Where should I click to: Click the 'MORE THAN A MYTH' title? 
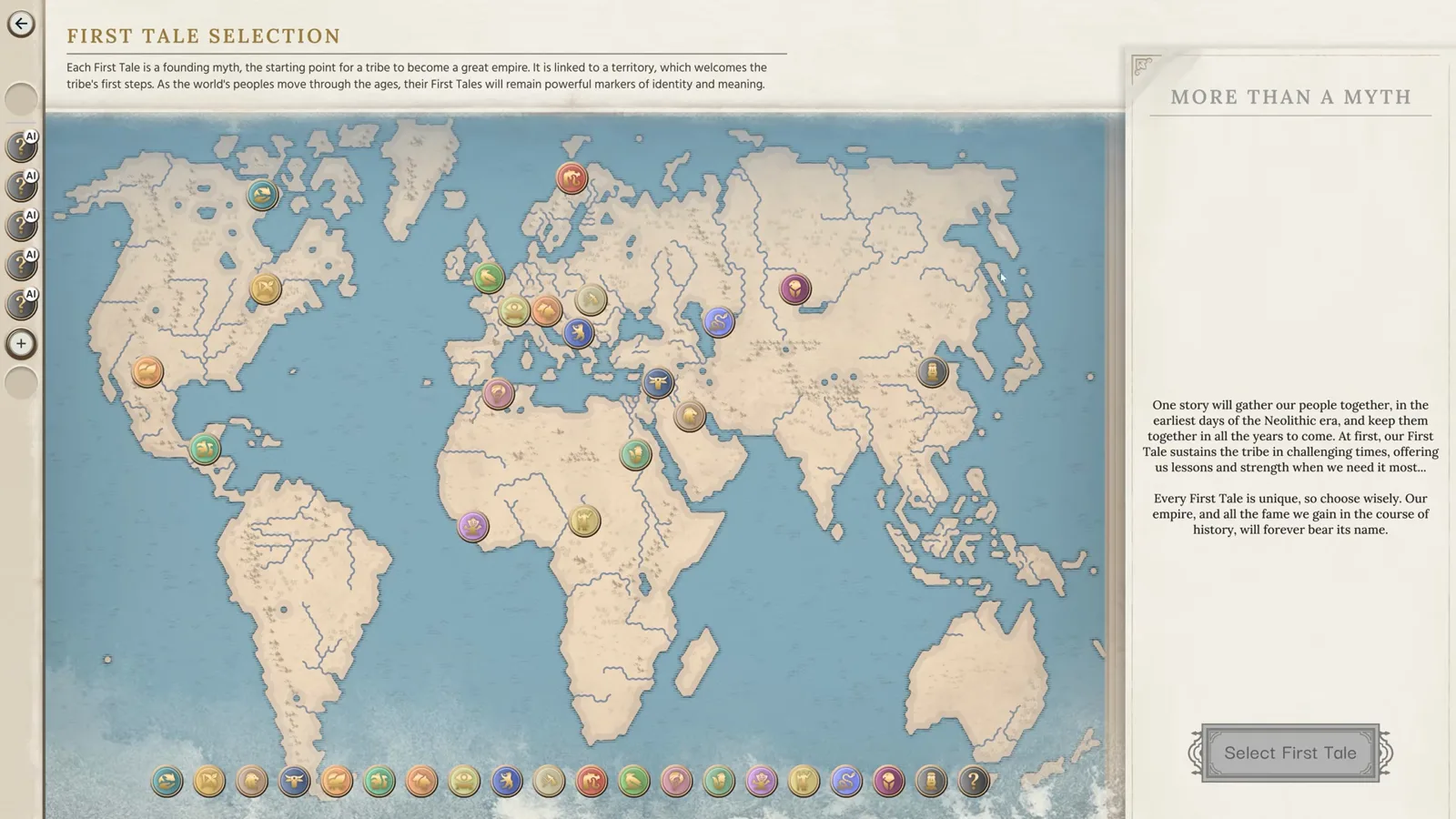[1290, 97]
